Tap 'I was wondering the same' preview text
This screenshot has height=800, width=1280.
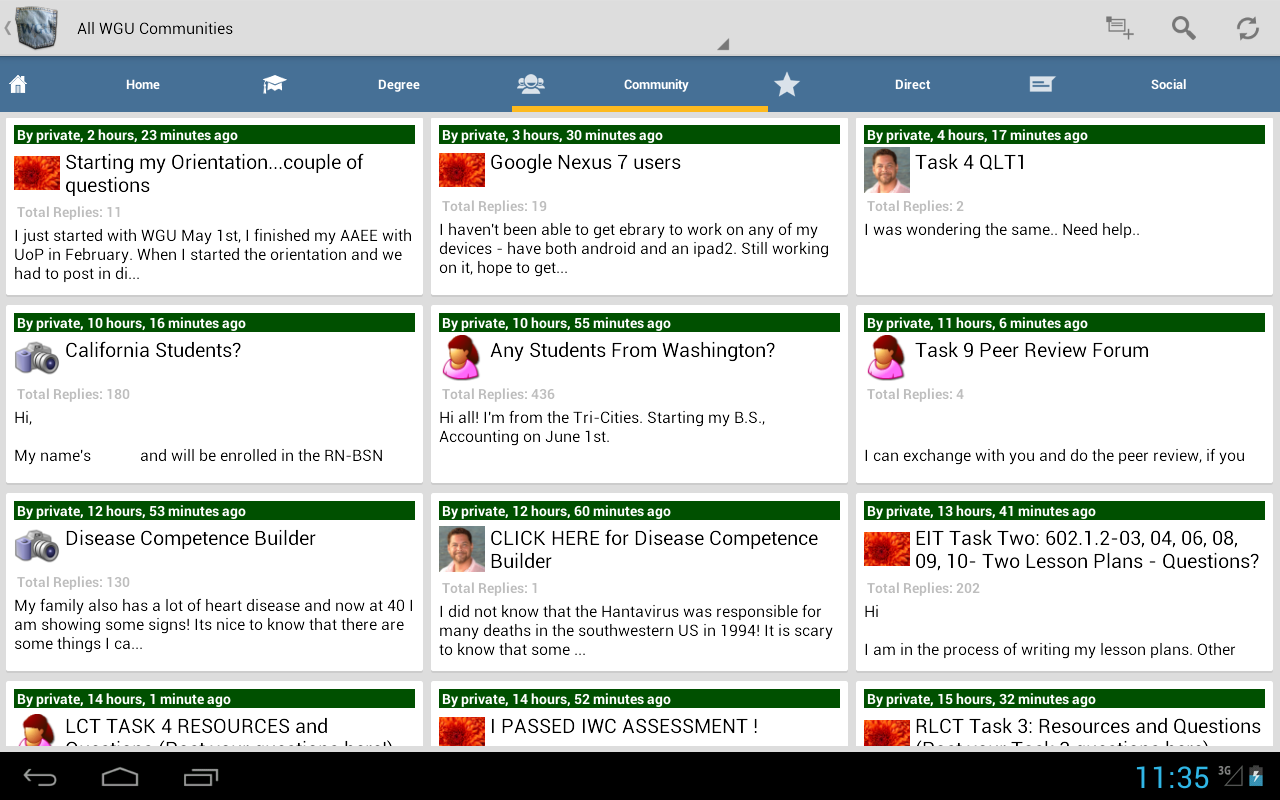pos(1002,230)
